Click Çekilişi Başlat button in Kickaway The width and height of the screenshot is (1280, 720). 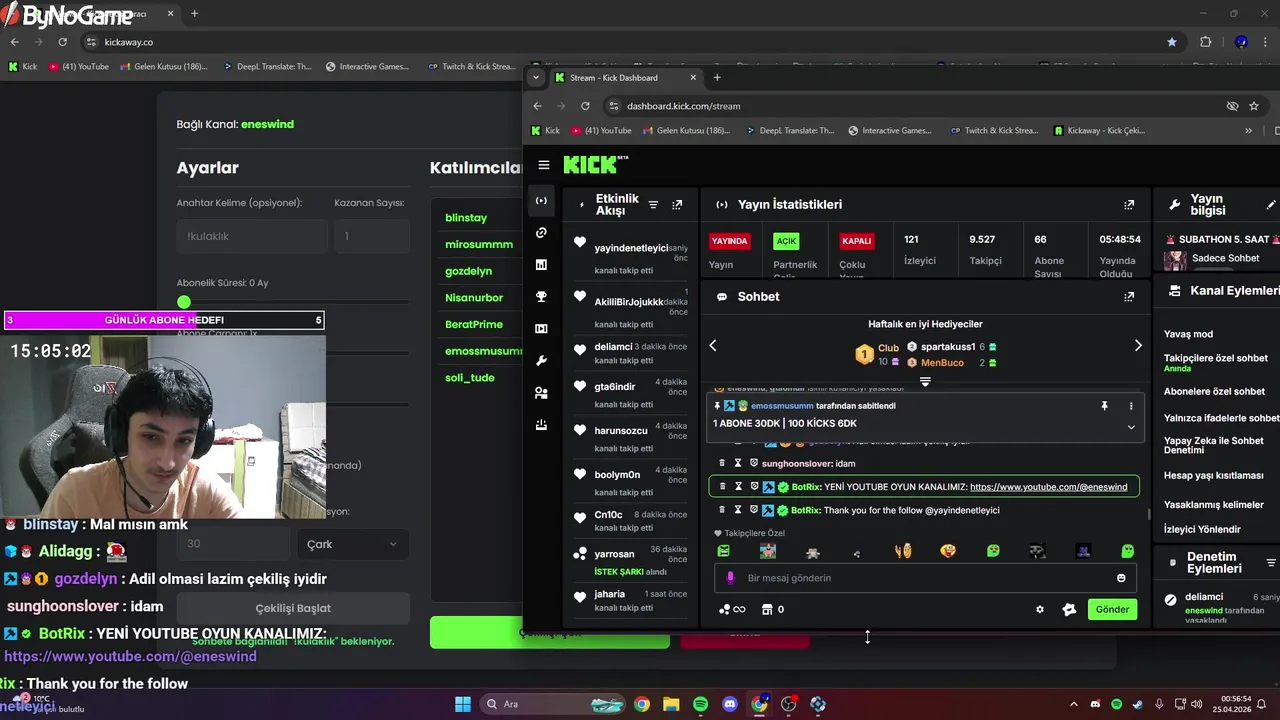(293, 608)
